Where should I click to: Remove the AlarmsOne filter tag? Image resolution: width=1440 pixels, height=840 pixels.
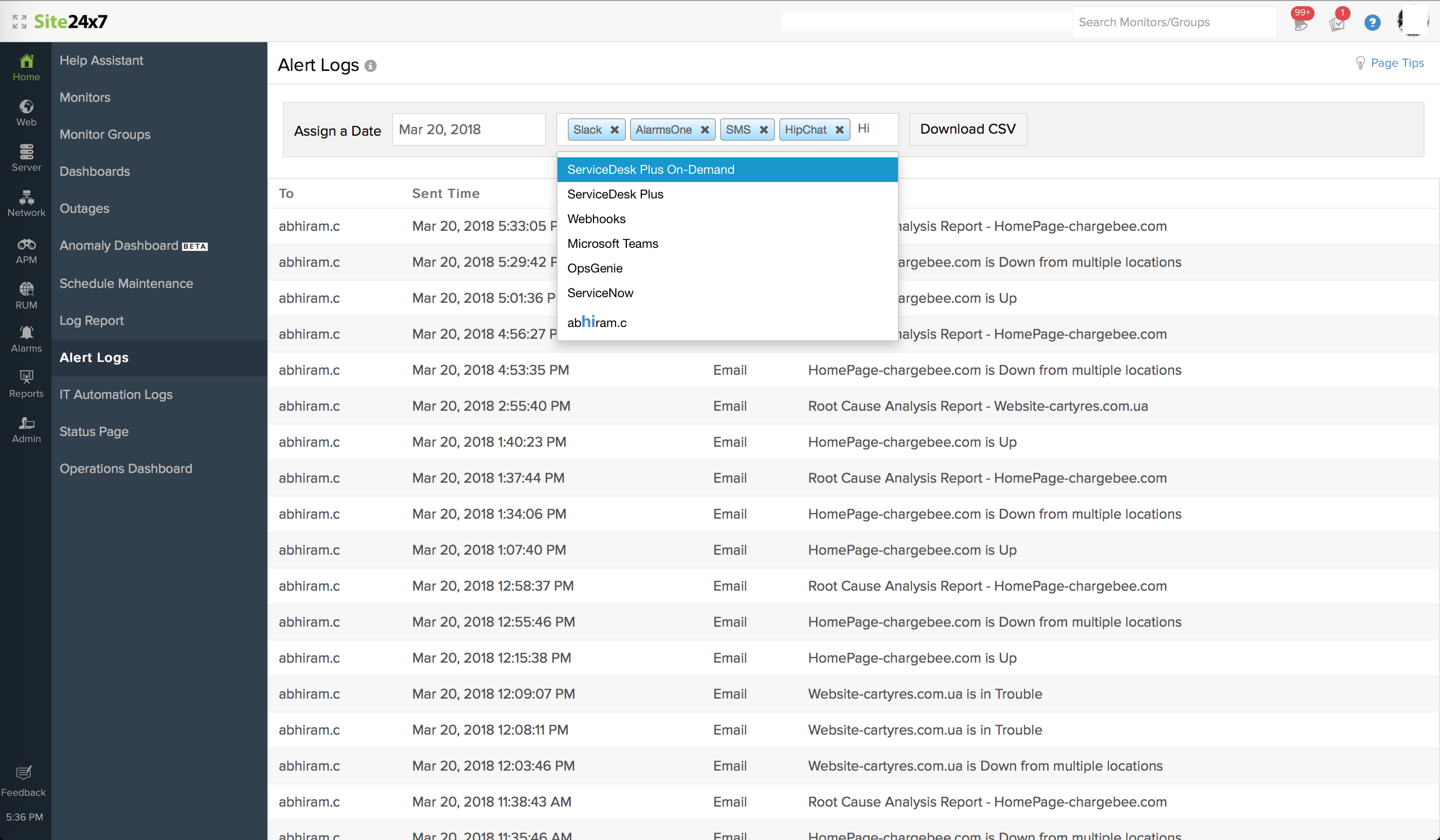pos(705,130)
